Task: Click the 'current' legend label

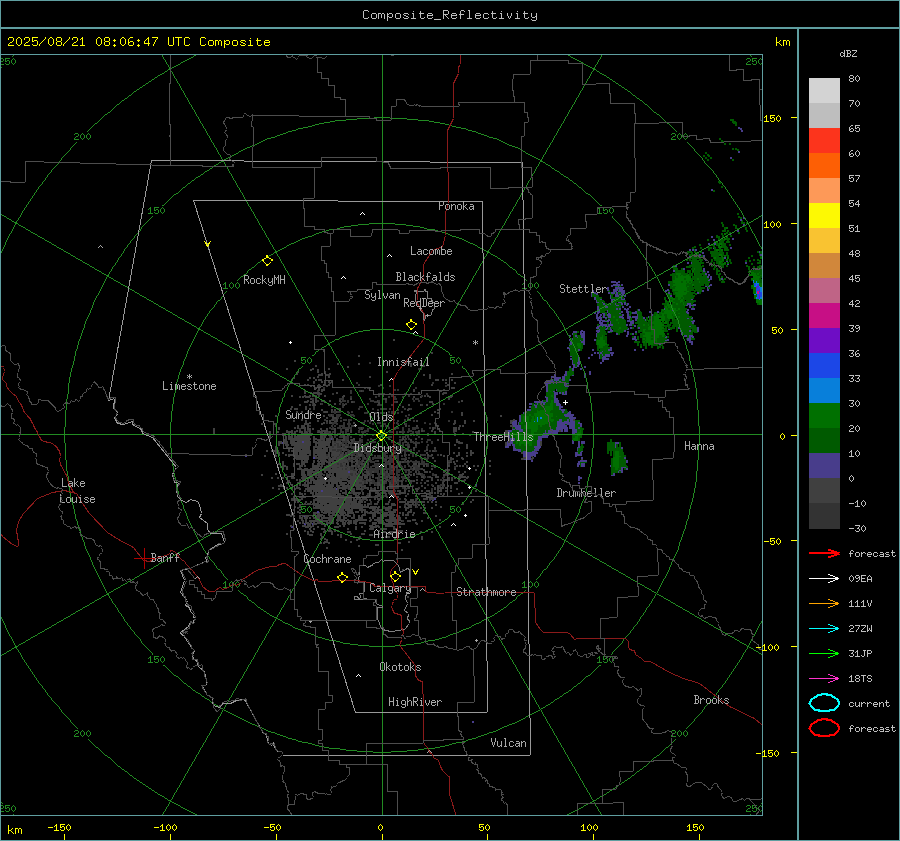Action: coord(869,703)
